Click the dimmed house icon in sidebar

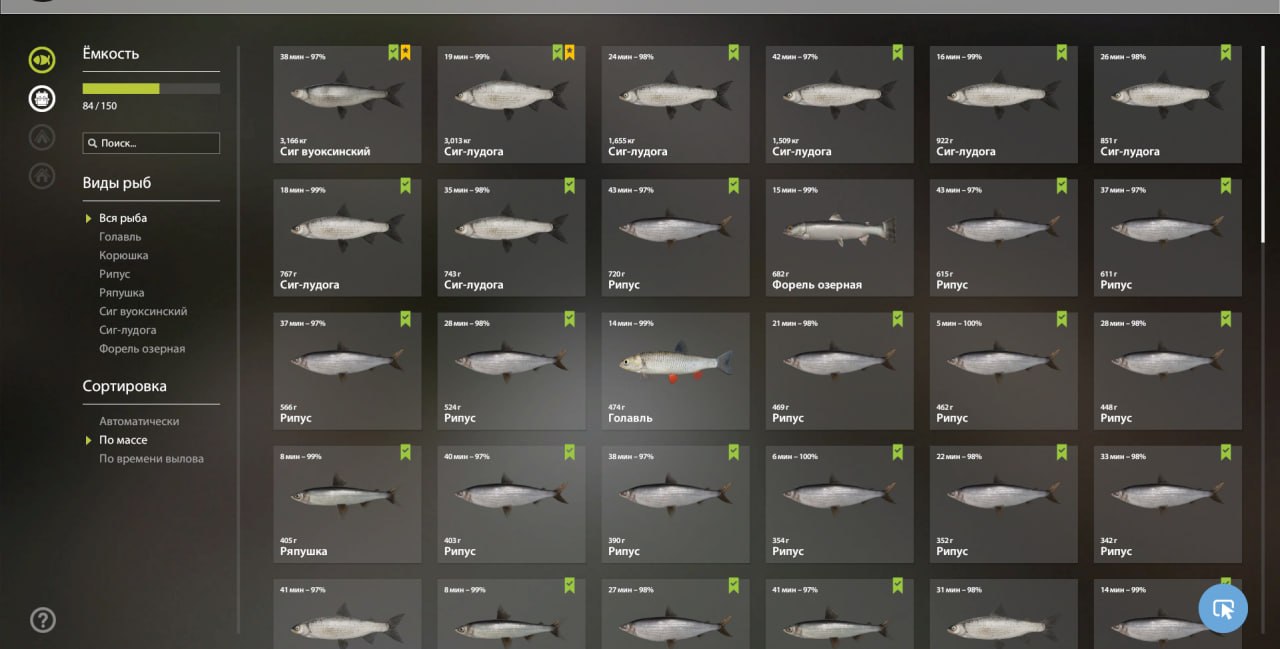tap(42, 175)
